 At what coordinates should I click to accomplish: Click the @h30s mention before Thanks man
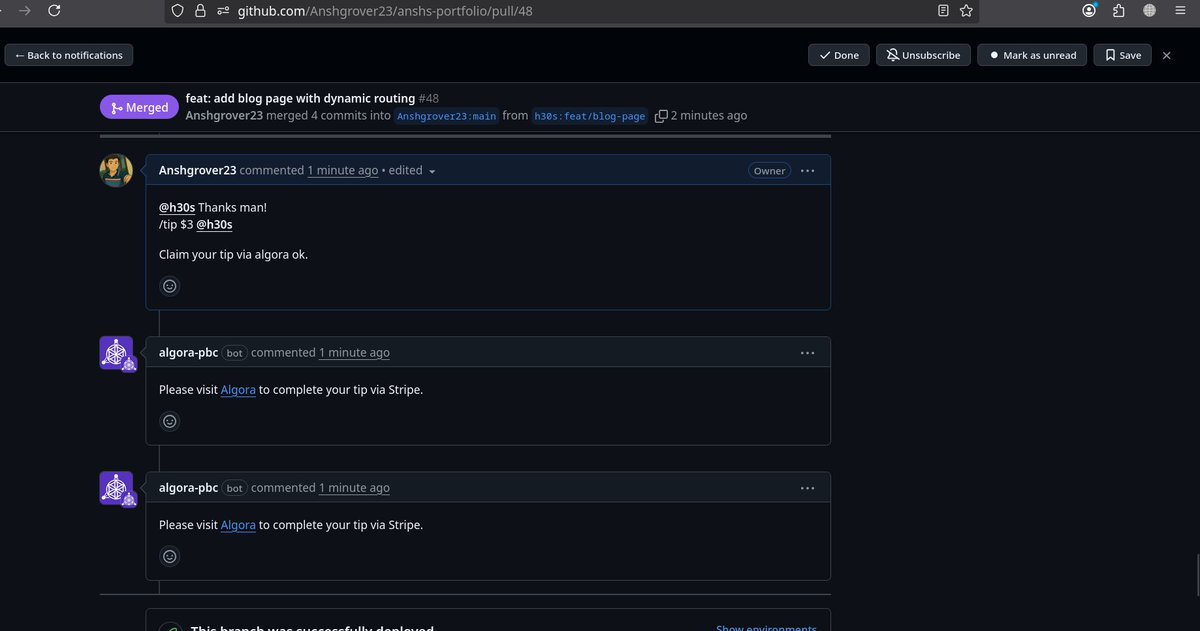(x=177, y=207)
